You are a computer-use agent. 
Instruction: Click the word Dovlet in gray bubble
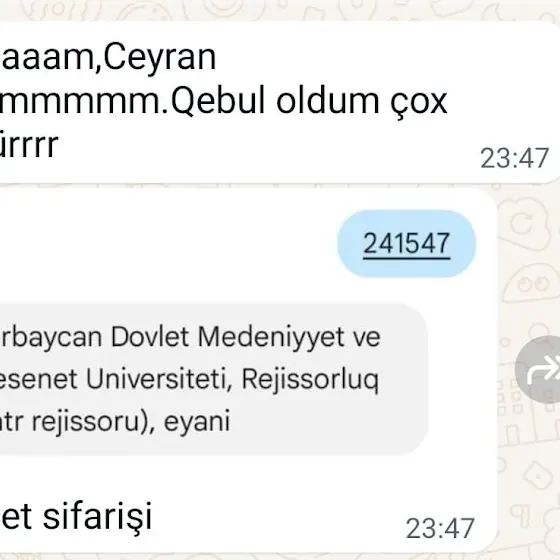point(150,337)
